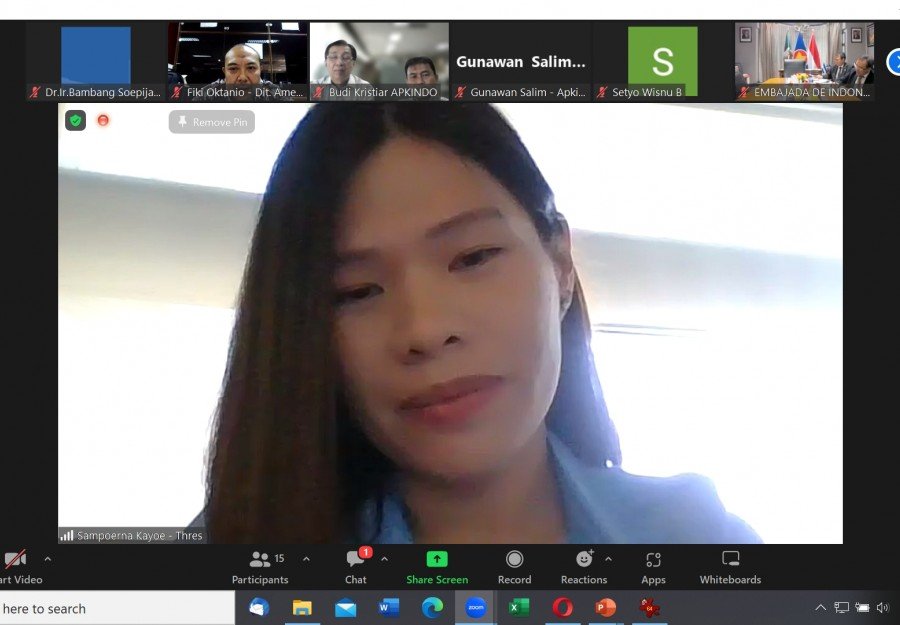Click the red recording indicator icon
900x625 pixels.
(103, 121)
